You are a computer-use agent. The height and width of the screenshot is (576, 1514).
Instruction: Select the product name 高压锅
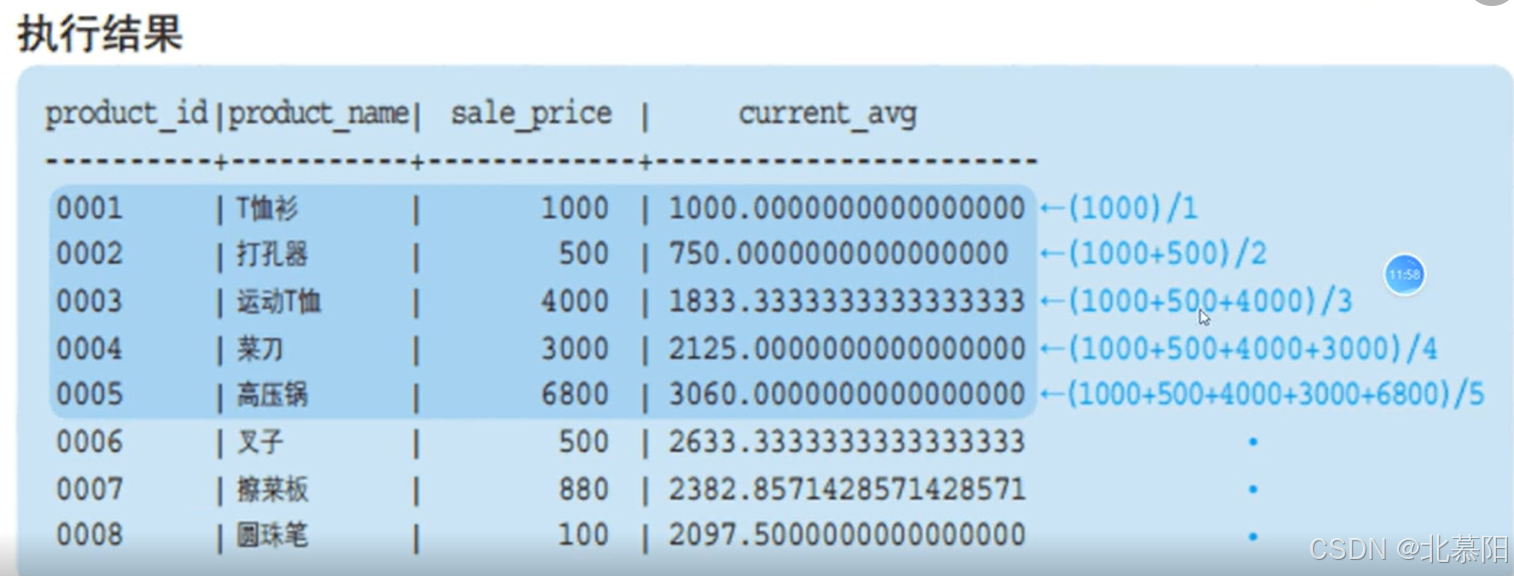[x=272, y=395]
